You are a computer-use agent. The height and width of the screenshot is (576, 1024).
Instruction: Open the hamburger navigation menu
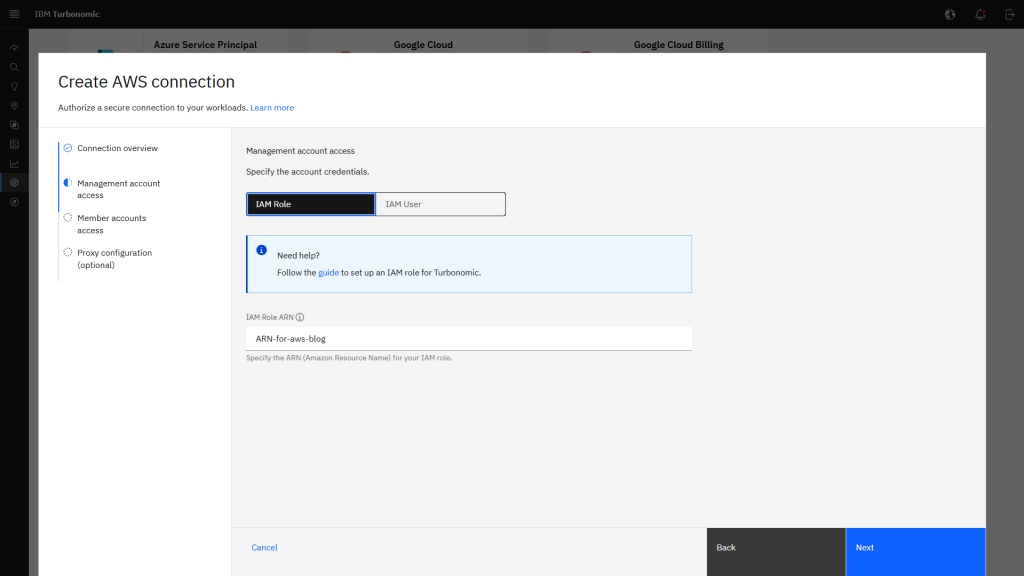pyautogui.click(x=14, y=14)
